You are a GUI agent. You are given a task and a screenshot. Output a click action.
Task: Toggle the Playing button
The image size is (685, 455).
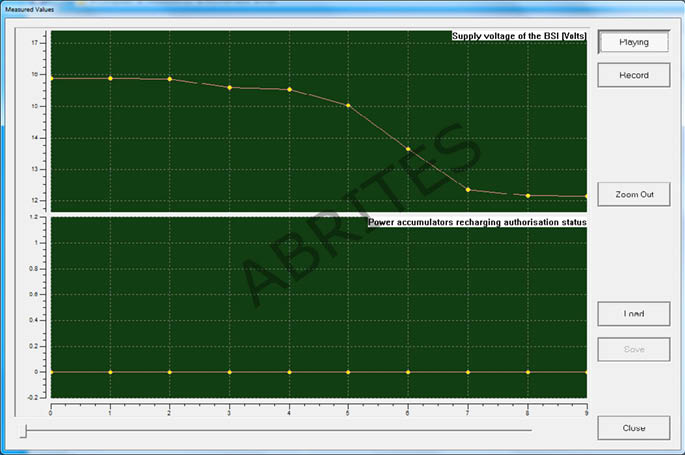click(x=633, y=42)
